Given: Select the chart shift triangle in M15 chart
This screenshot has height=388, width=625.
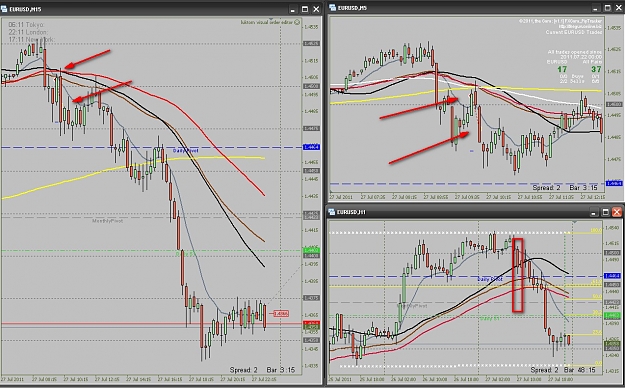Looking at the screenshot, I should pyautogui.click(x=271, y=19).
